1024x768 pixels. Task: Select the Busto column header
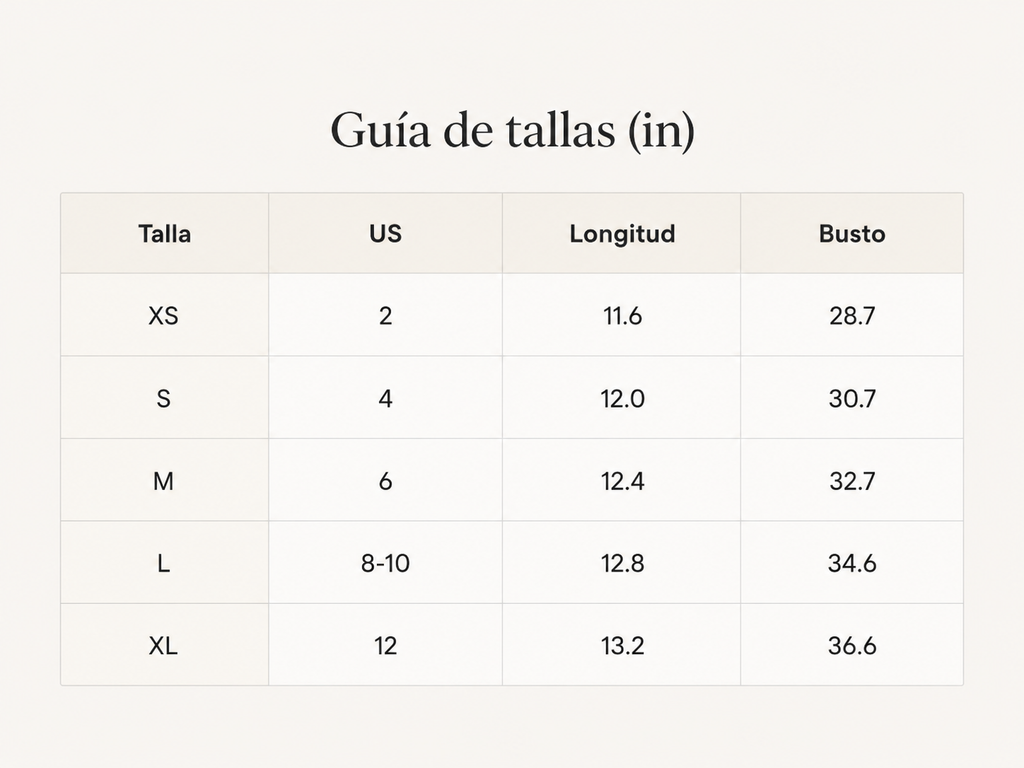pyautogui.click(x=852, y=234)
